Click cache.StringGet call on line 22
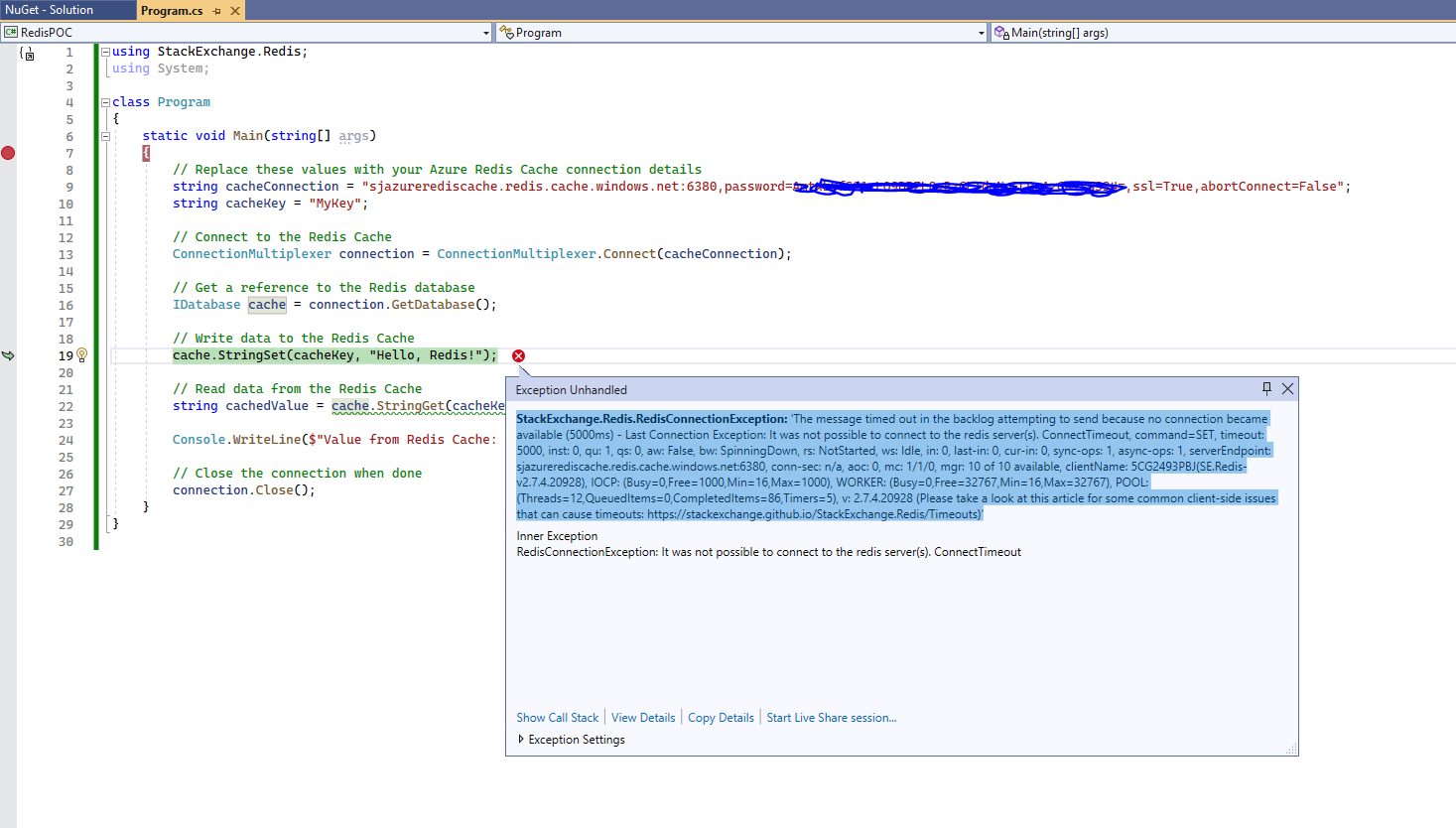Screen dimensions: 1456x828 418,406
